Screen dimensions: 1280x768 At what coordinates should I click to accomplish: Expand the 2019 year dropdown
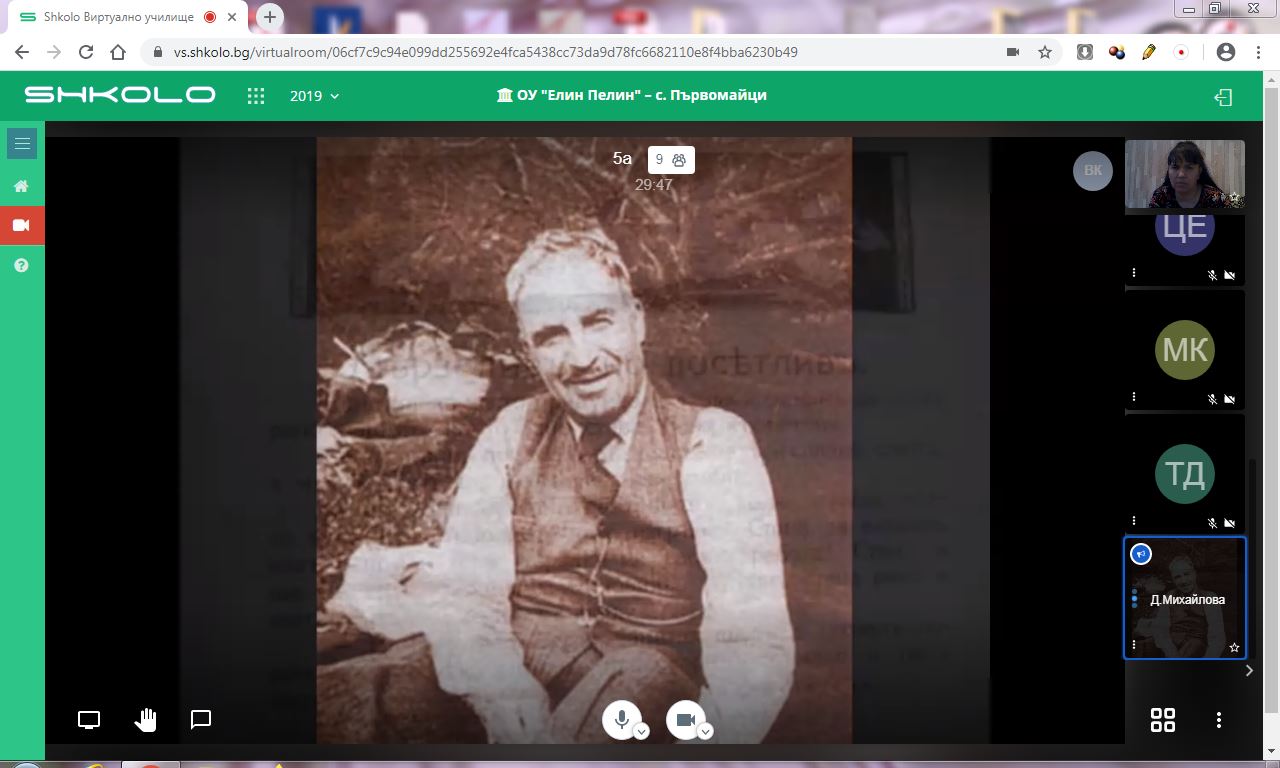pos(315,96)
